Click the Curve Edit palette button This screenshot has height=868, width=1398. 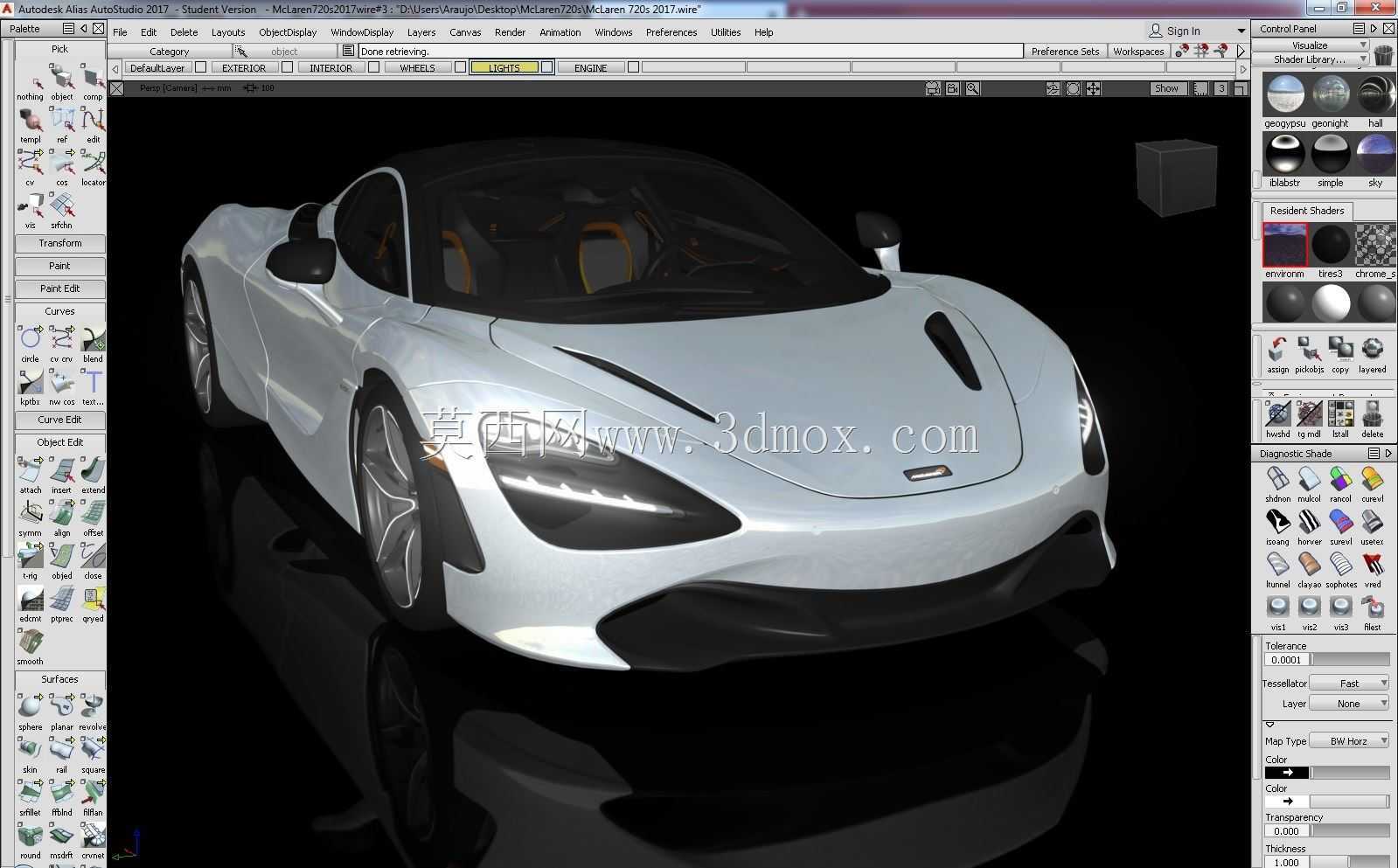(60, 420)
